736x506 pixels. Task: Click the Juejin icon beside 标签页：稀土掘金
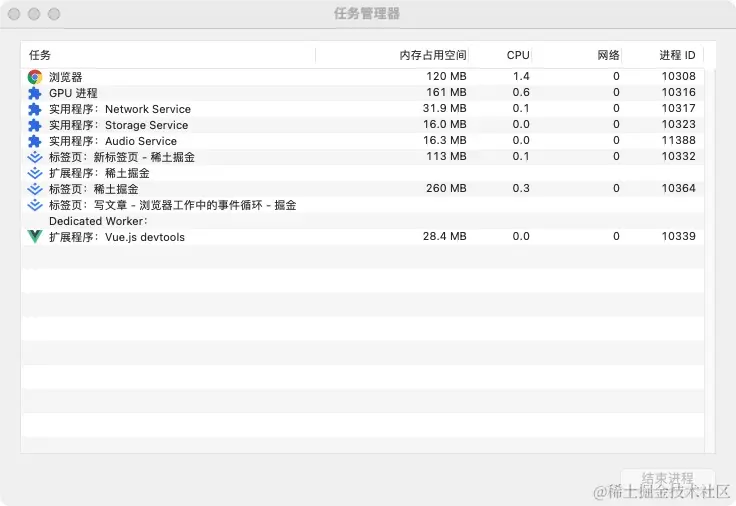click(x=35, y=189)
